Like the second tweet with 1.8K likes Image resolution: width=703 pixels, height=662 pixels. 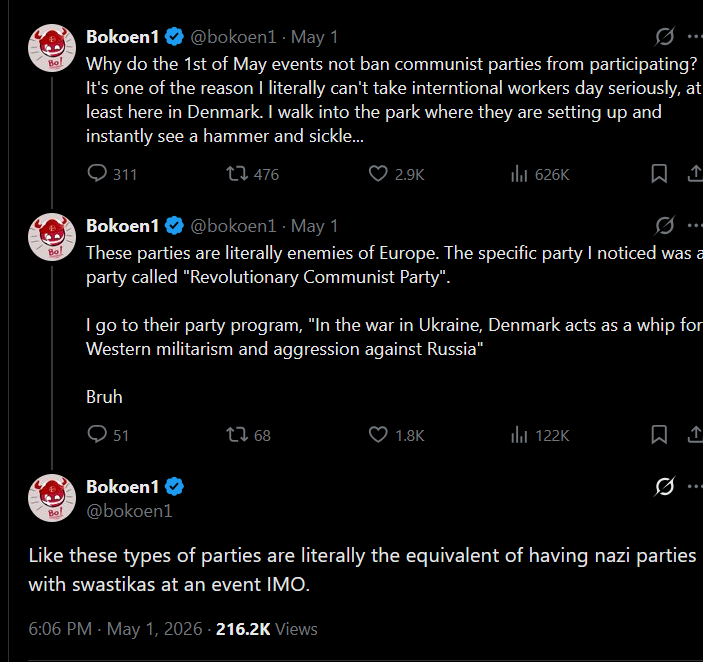click(396, 435)
